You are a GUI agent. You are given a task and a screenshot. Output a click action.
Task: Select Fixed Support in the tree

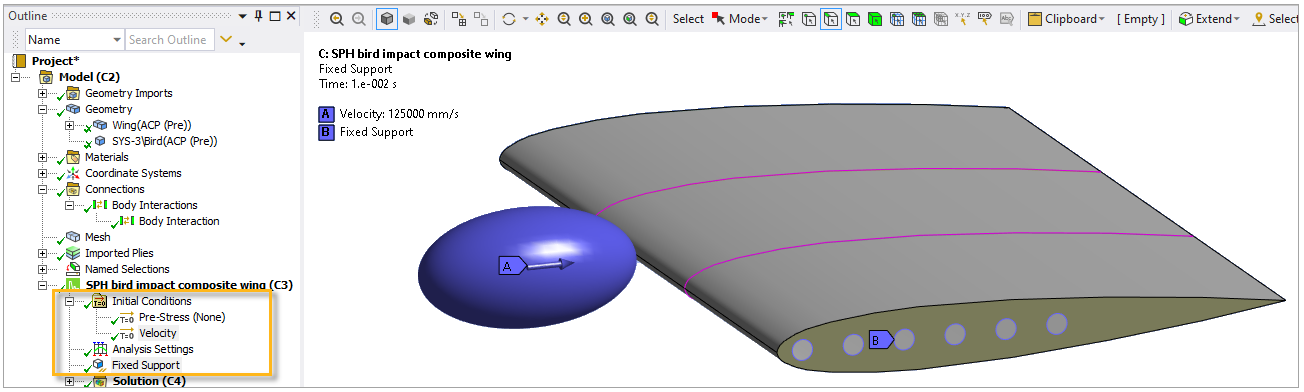click(x=146, y=365)
